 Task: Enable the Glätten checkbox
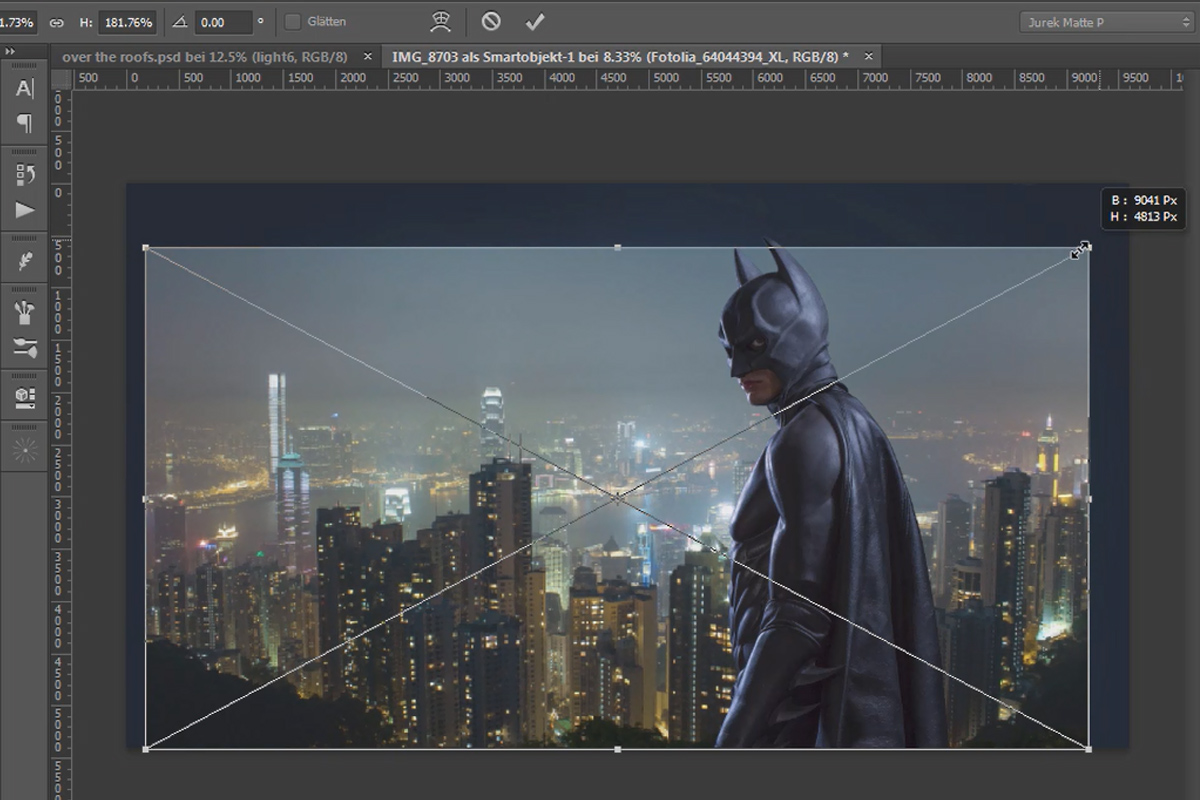click(x=293, y=21)
